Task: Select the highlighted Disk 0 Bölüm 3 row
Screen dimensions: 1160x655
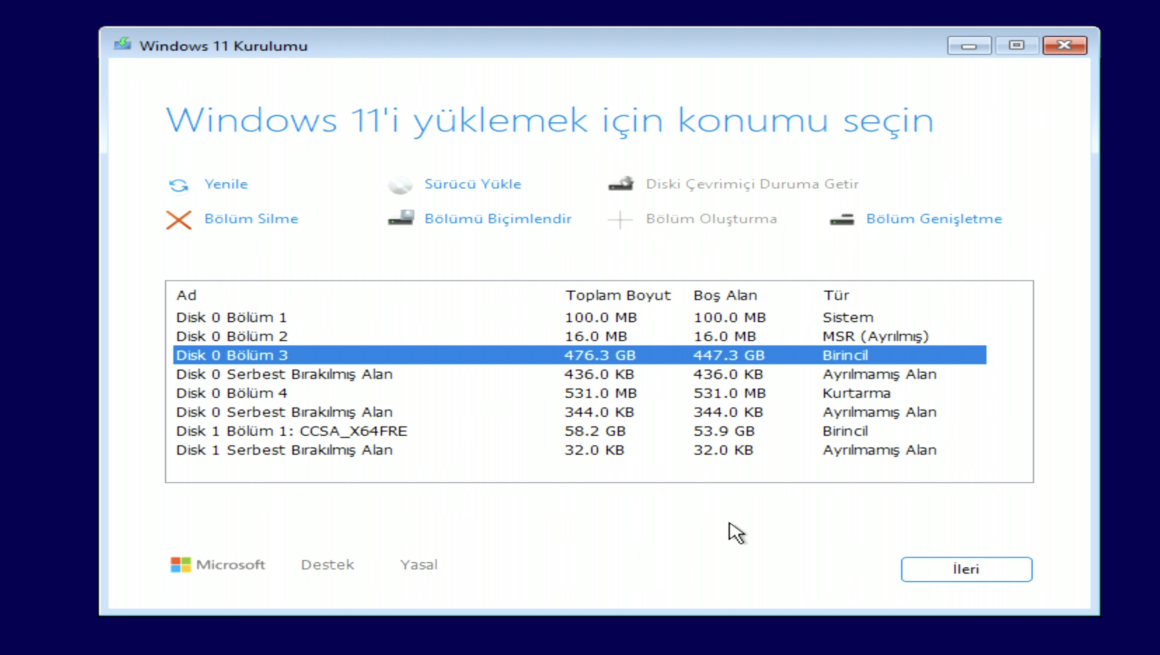Action: [579, 355]
